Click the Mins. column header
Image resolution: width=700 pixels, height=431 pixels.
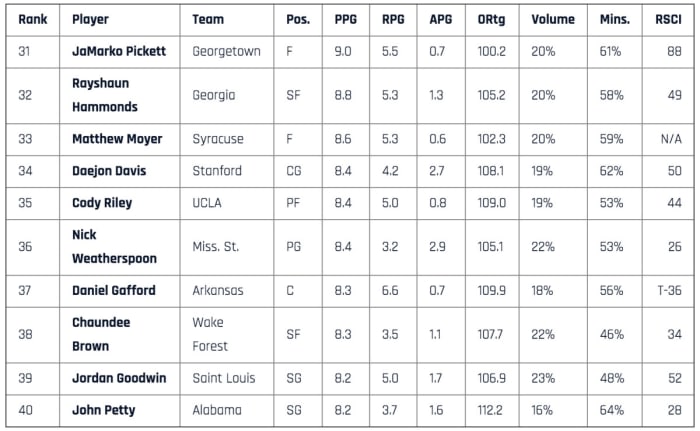tap(613, 19)
